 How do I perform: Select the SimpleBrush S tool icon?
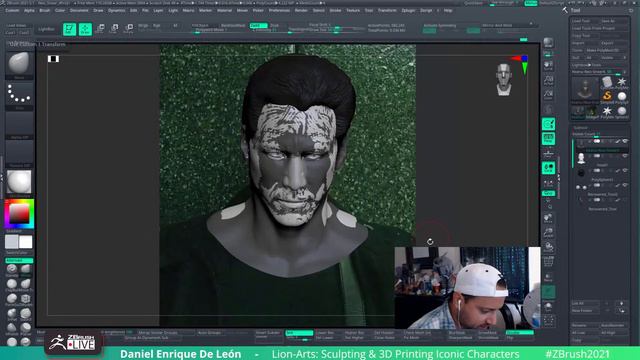click(607, 96)
